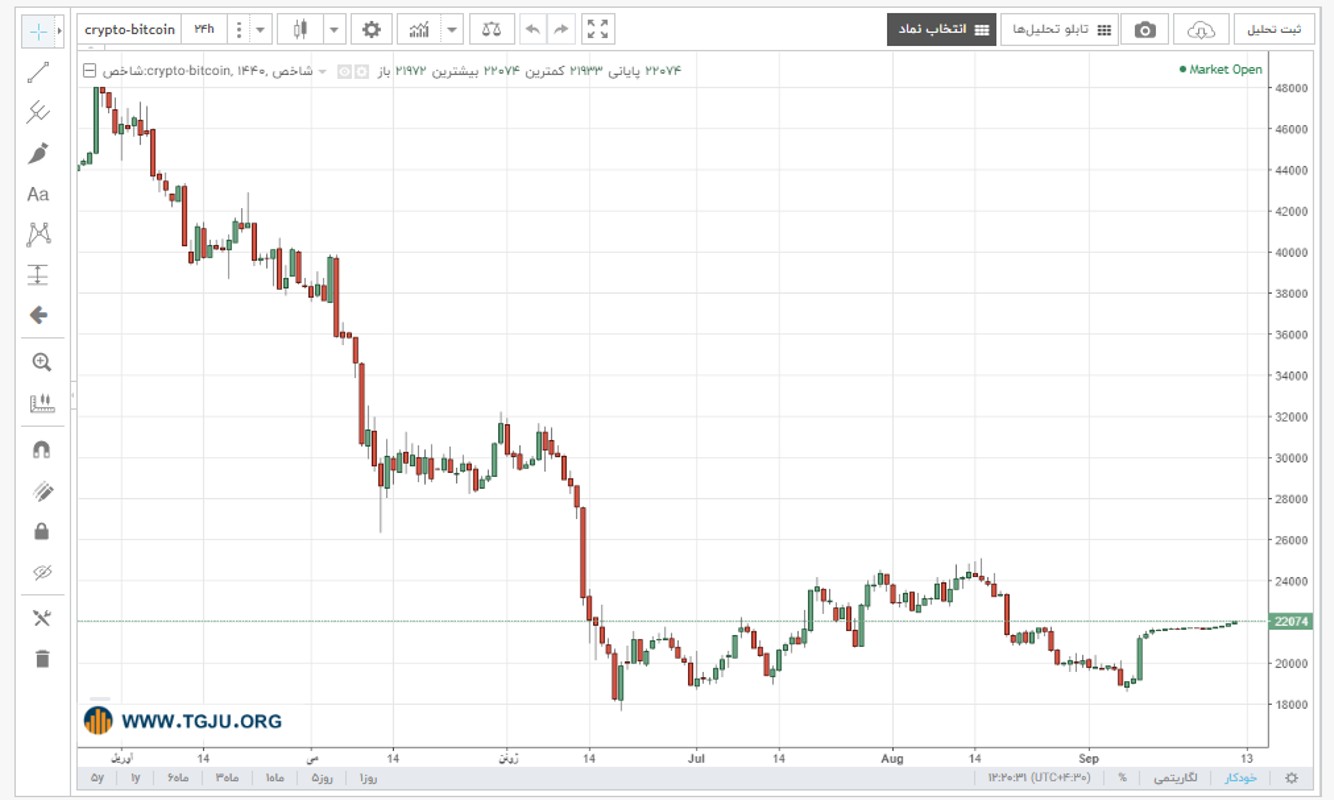
Task: Take a chart snapshot with camera
Action: 1145,30
